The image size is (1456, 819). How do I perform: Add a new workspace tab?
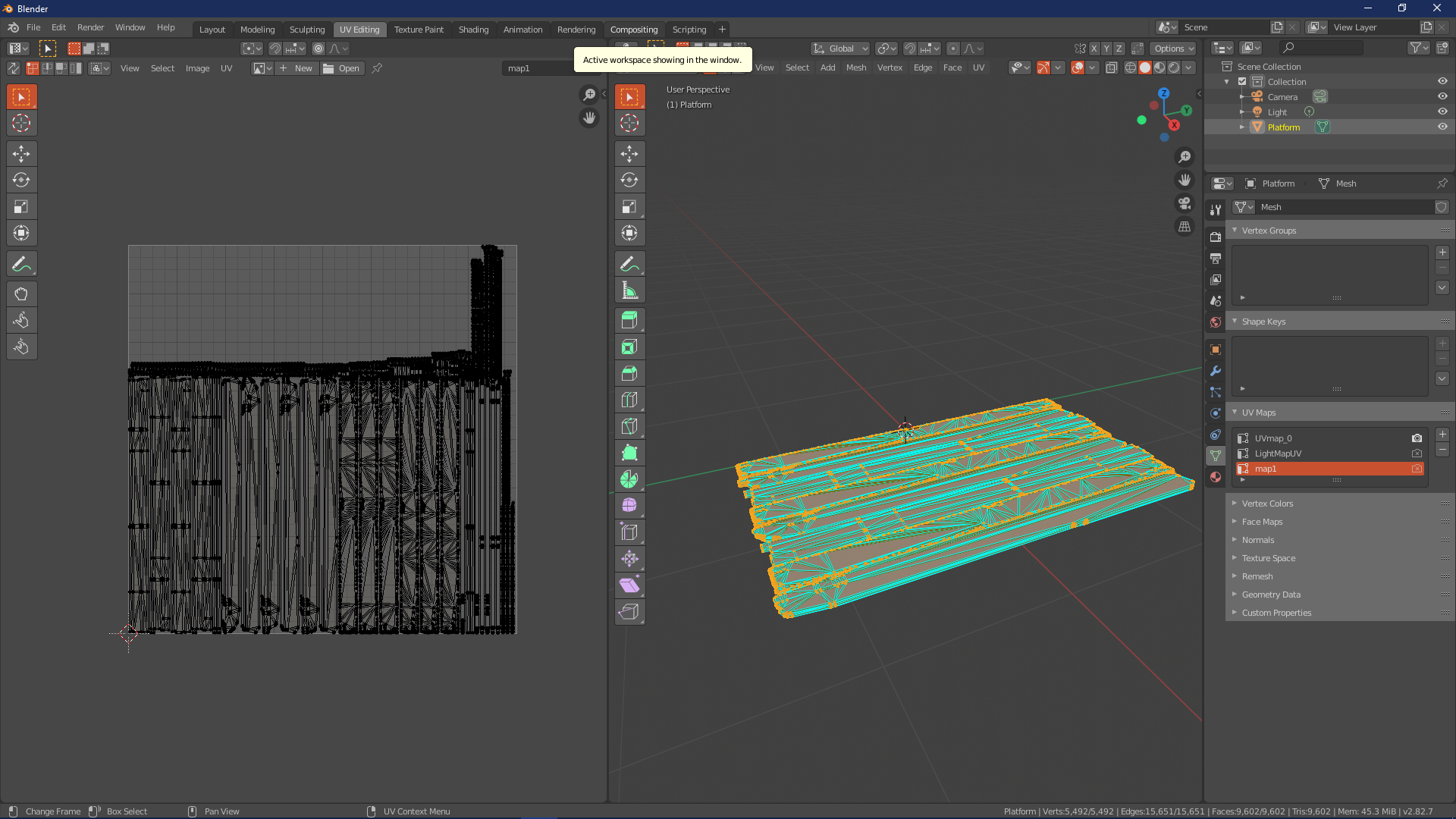(722, 30)
